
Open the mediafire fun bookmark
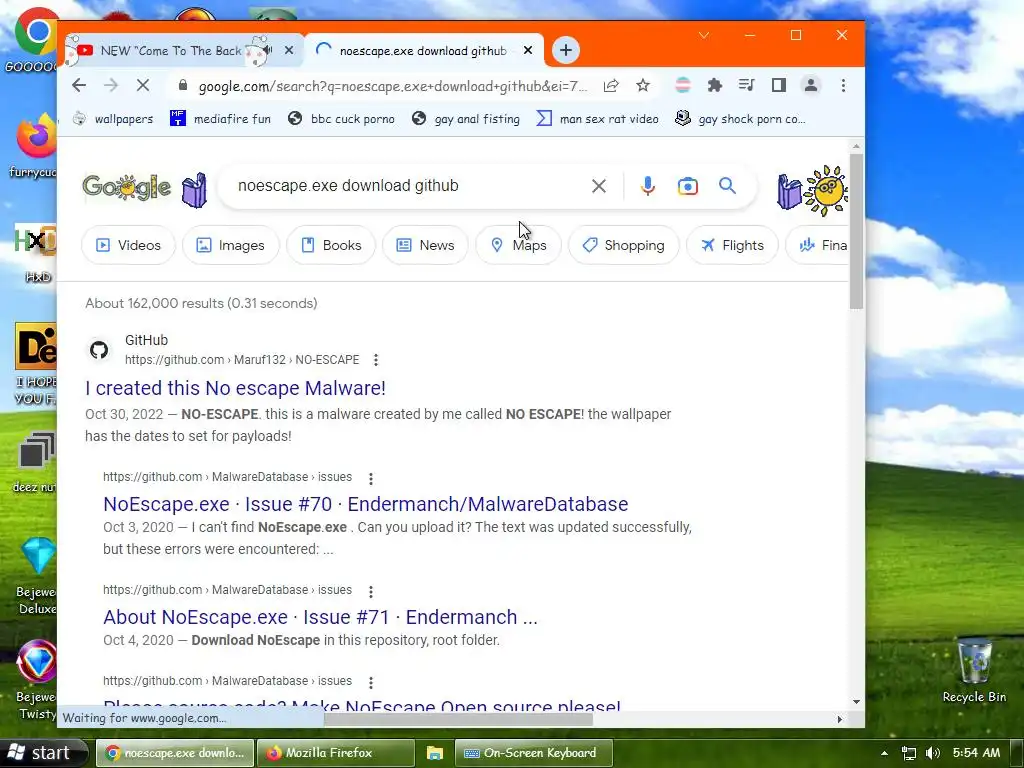click(220, 119)
